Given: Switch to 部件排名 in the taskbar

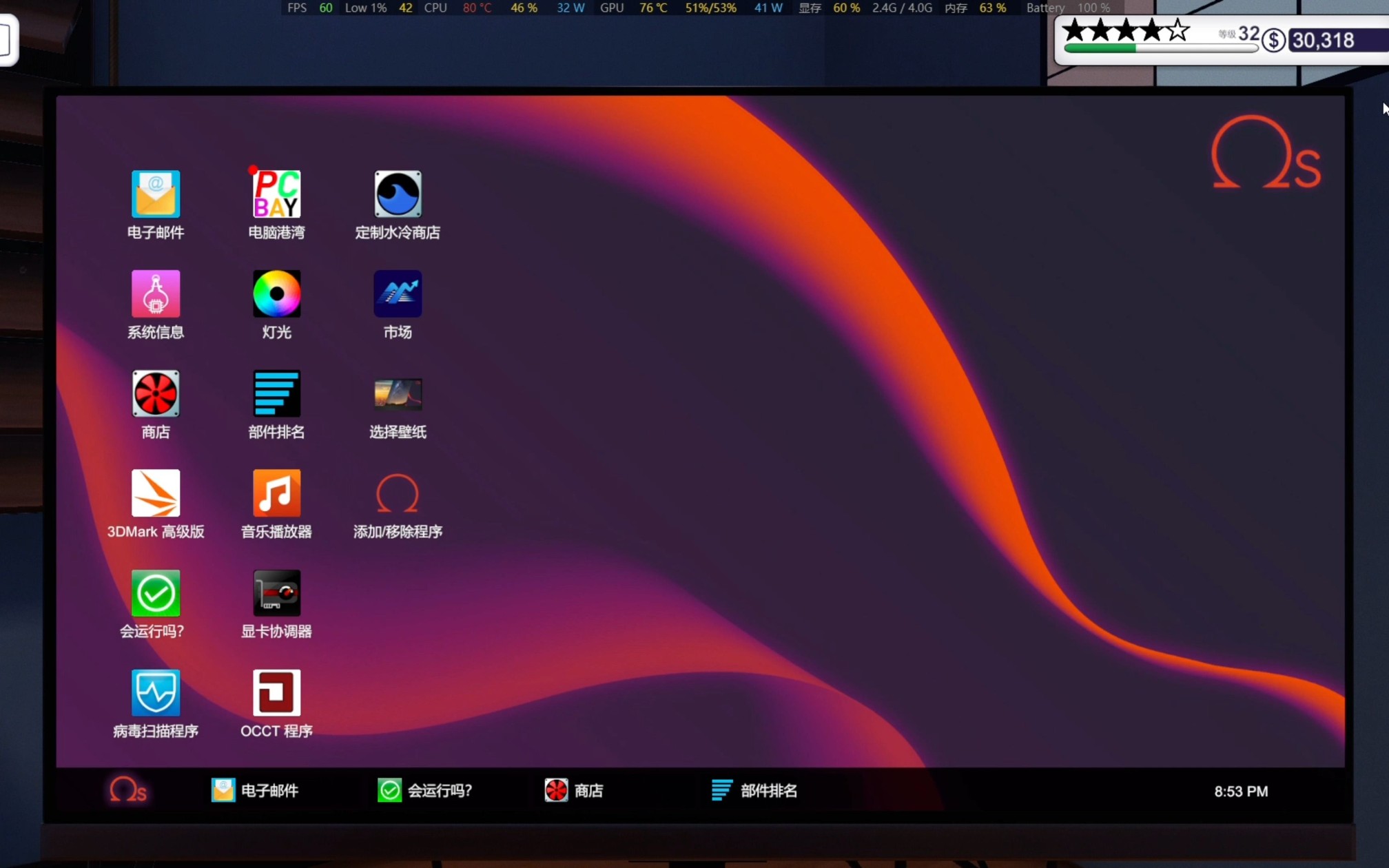Looking at the screenshot, I should pyautogui.click(x=754, y=790).
